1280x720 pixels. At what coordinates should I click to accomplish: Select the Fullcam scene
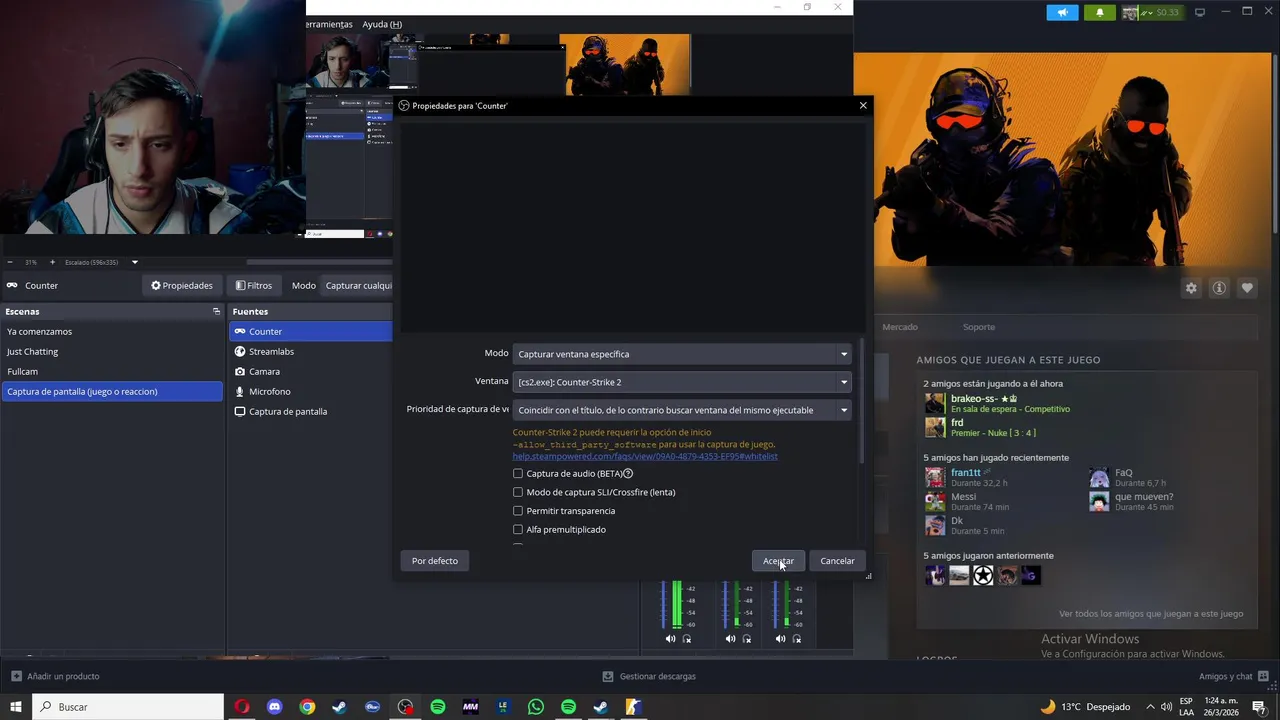coord(112,371)
